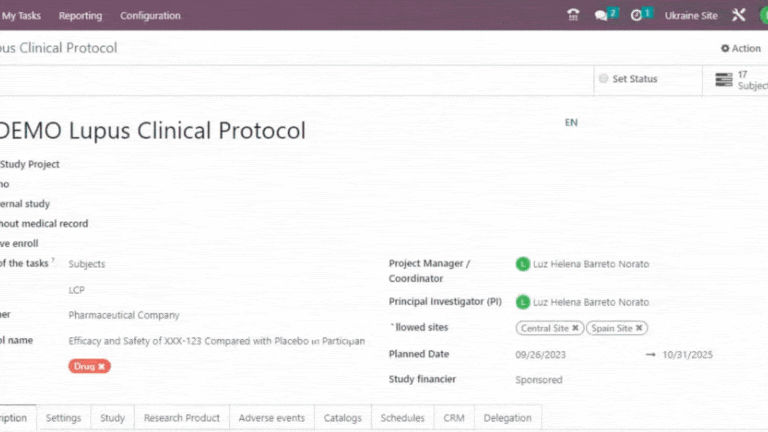Click the Project Manager avatar icon

522,264
